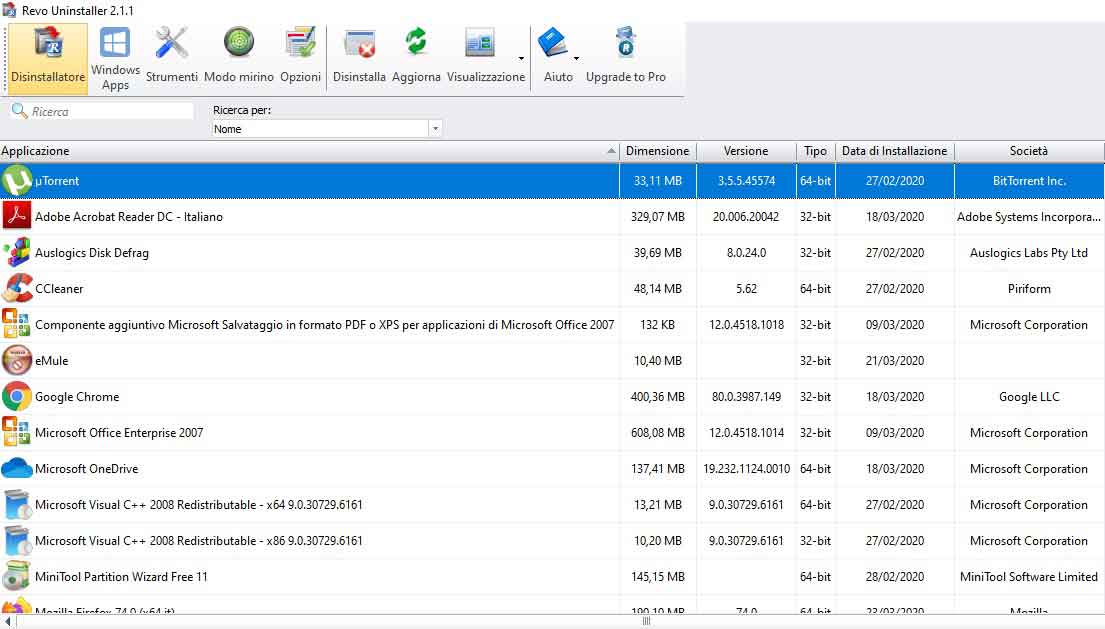Select the Visual C++ 2008 x64 icon

coord(16,504)
